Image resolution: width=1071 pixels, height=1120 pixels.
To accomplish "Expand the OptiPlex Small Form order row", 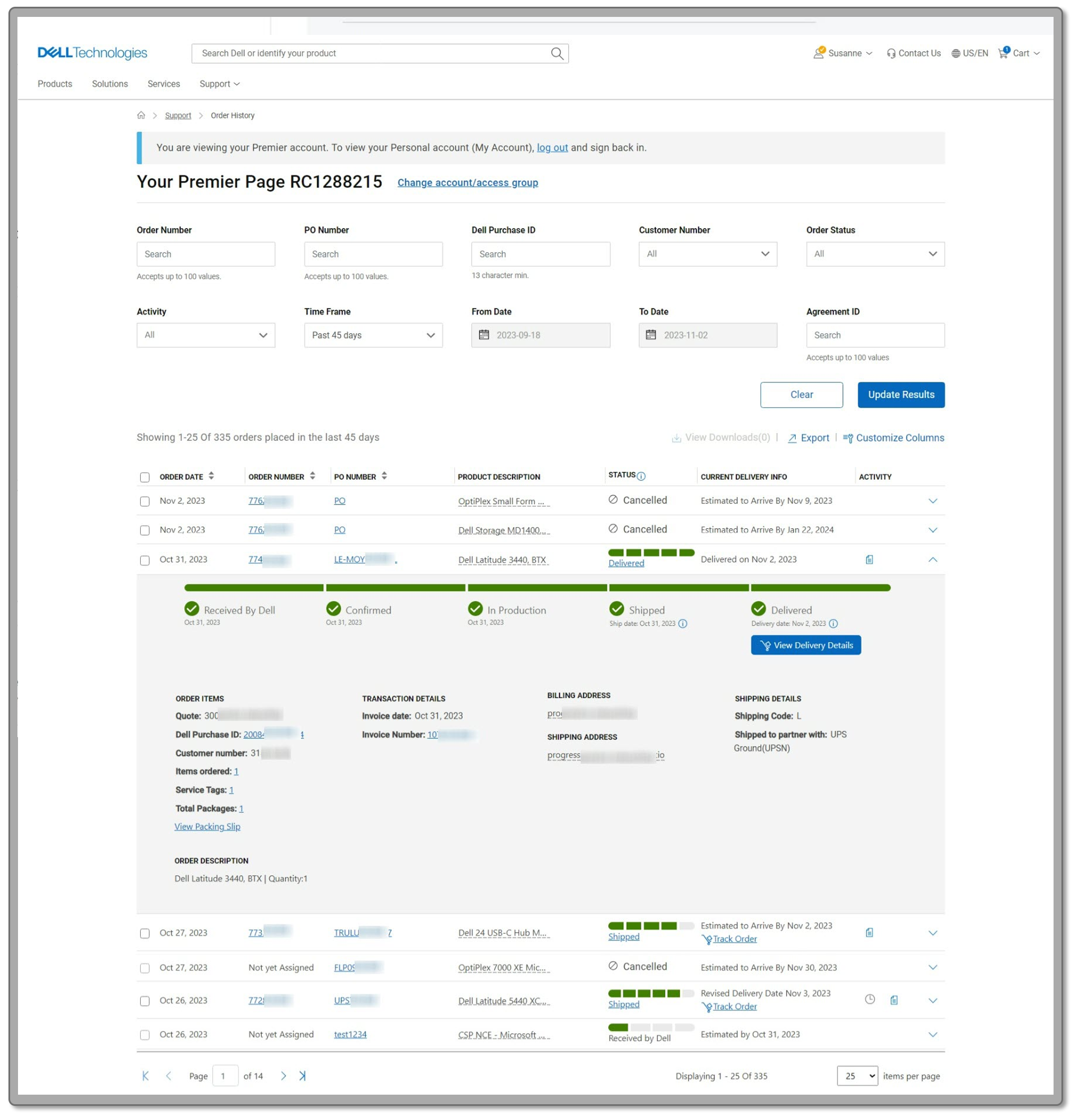I will (932, 501).
